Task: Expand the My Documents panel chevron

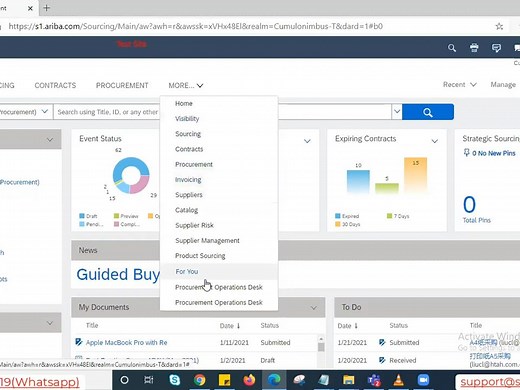Action: [314, 308]
